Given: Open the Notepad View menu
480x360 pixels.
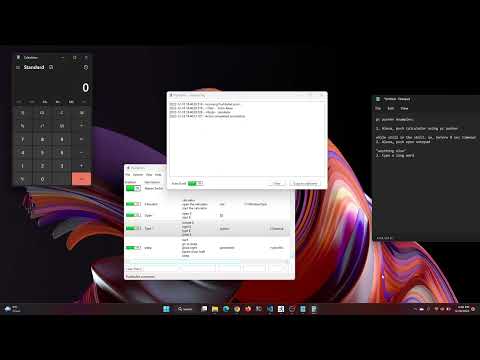Looking at the screenshot, I should coord(404,108).
